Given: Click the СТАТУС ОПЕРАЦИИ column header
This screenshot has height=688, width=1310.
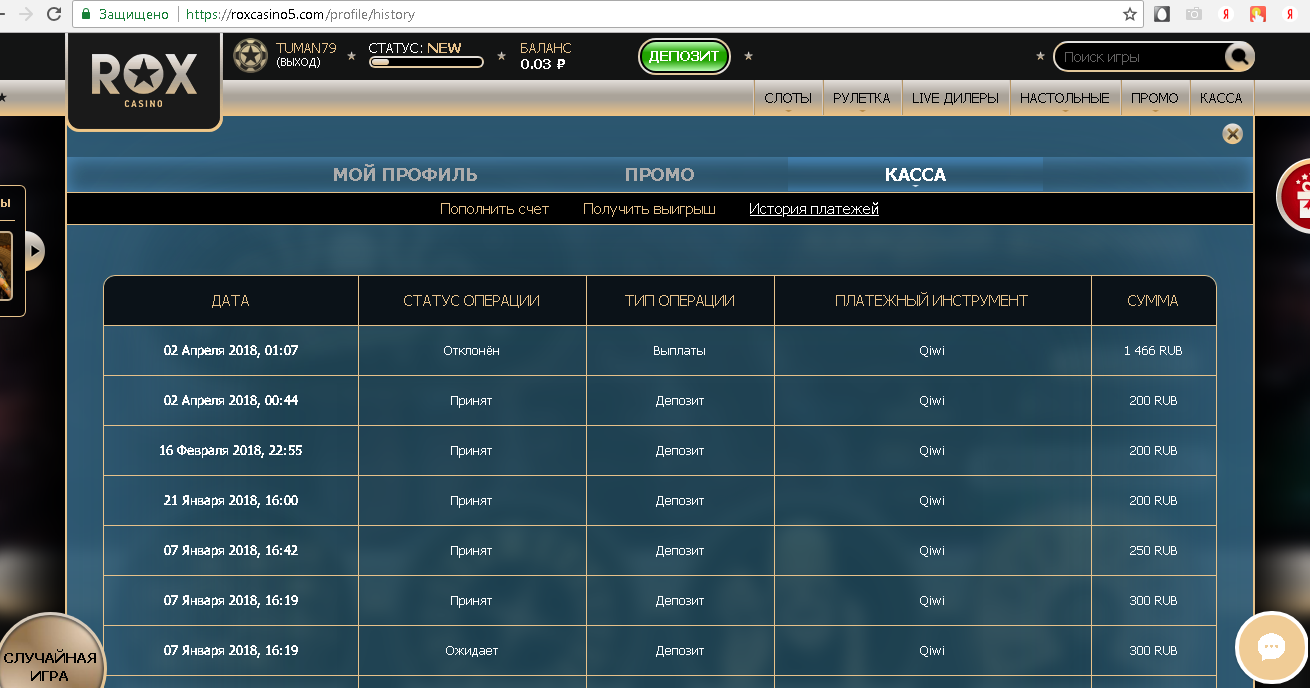Looking at the screenshot, I should pyautogui.click(x=472, y=300).
